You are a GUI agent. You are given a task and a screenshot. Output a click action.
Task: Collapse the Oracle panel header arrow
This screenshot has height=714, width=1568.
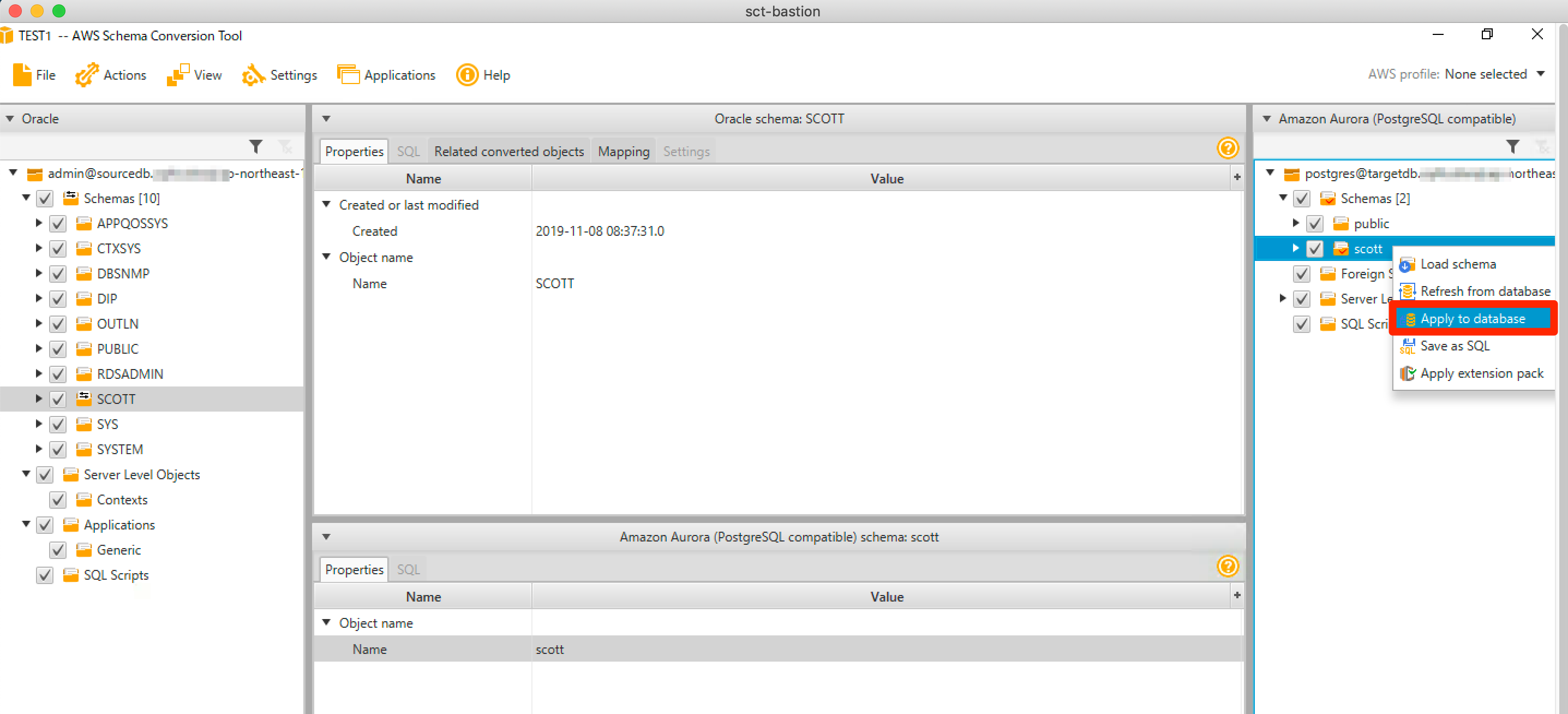[x=10, y=118]
